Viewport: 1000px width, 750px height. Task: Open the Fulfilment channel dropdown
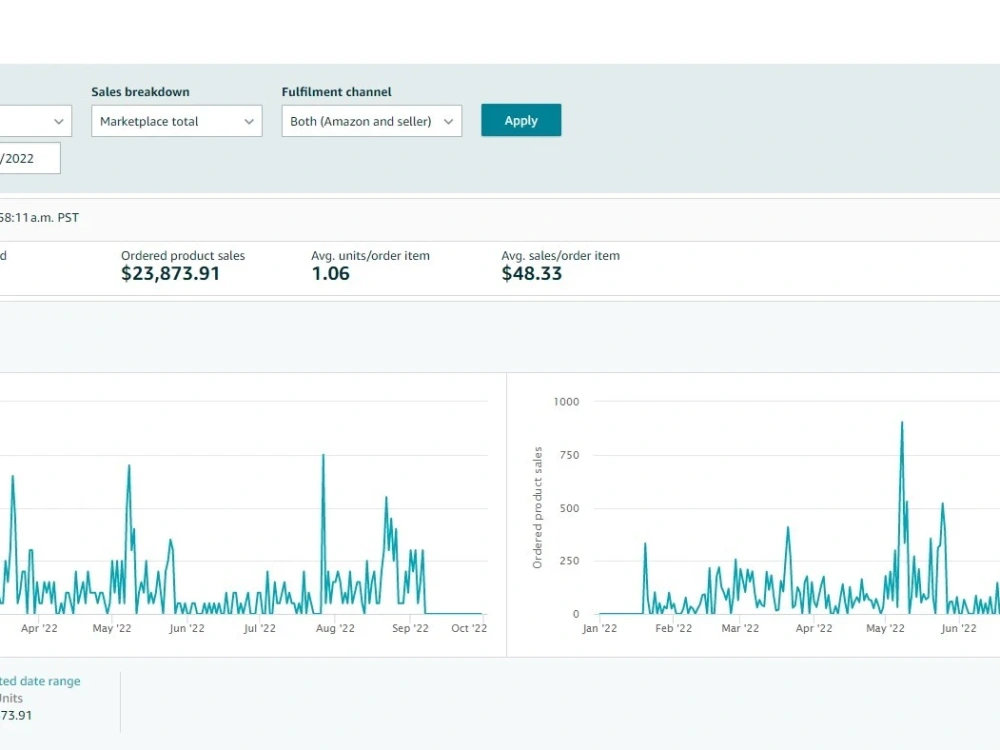pos(372,121)
